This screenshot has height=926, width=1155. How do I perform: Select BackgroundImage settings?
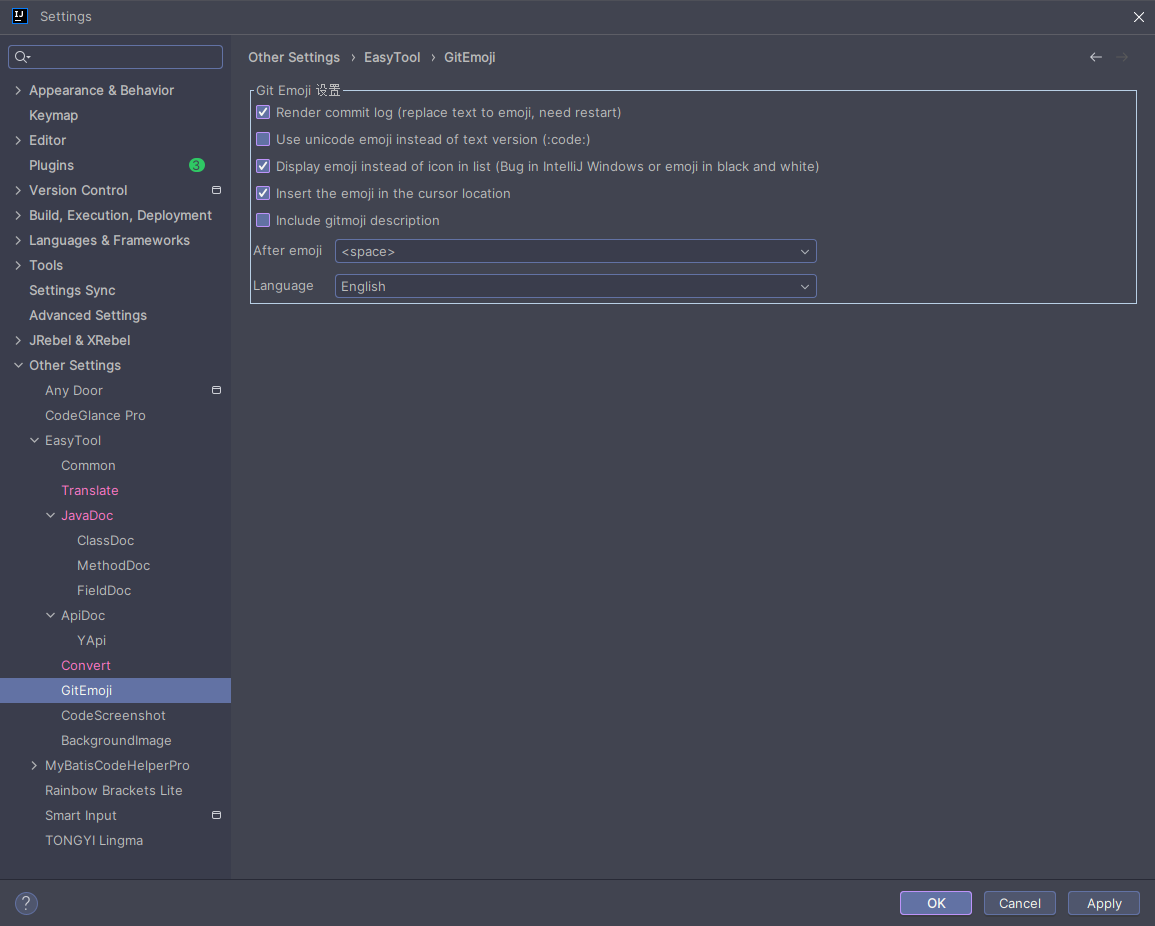116,740
